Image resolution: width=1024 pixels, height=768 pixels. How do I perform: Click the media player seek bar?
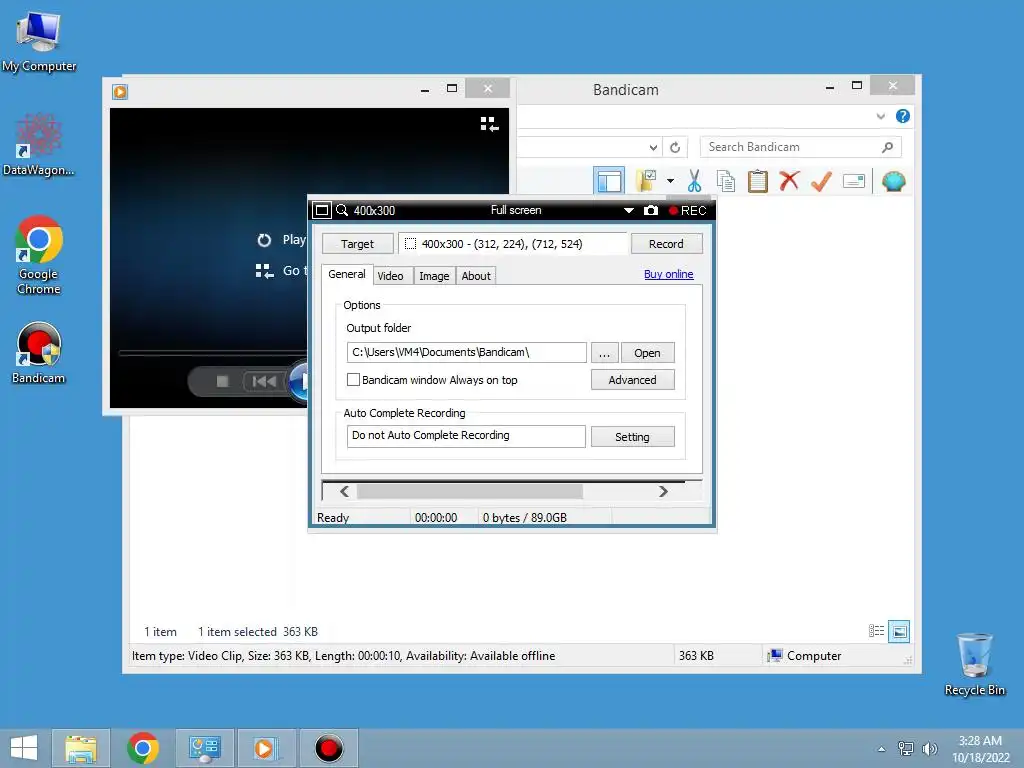coord(213,353)
